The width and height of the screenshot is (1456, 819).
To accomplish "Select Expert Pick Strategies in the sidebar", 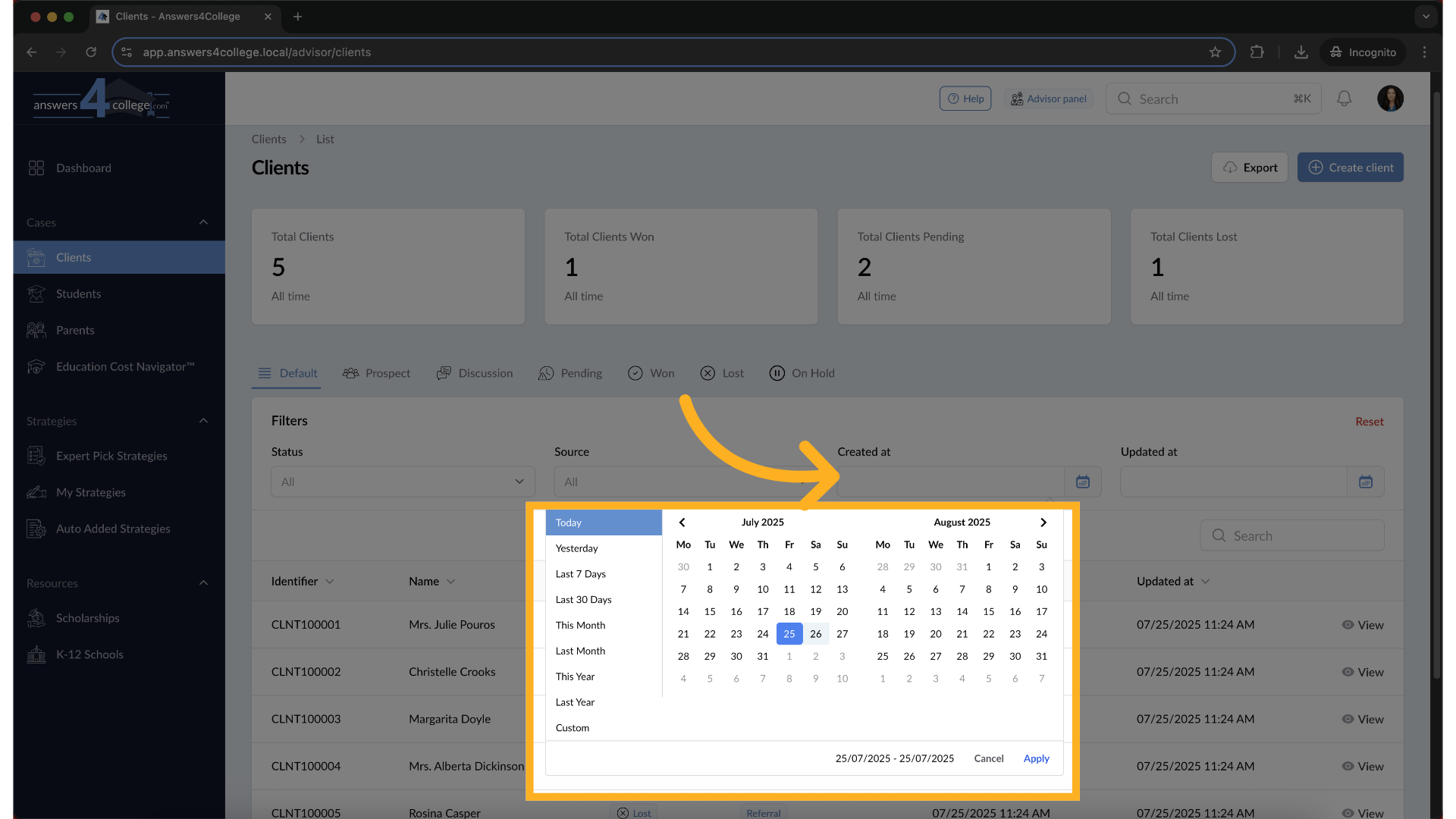I will tap(111, 456).
